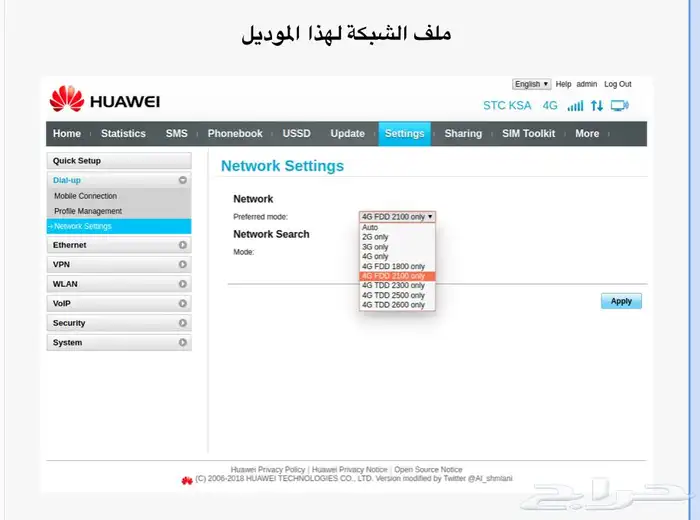This screenshot has height=520, width=700.
Task: Open the Preferred mode combo box
Action: point(397,216)
